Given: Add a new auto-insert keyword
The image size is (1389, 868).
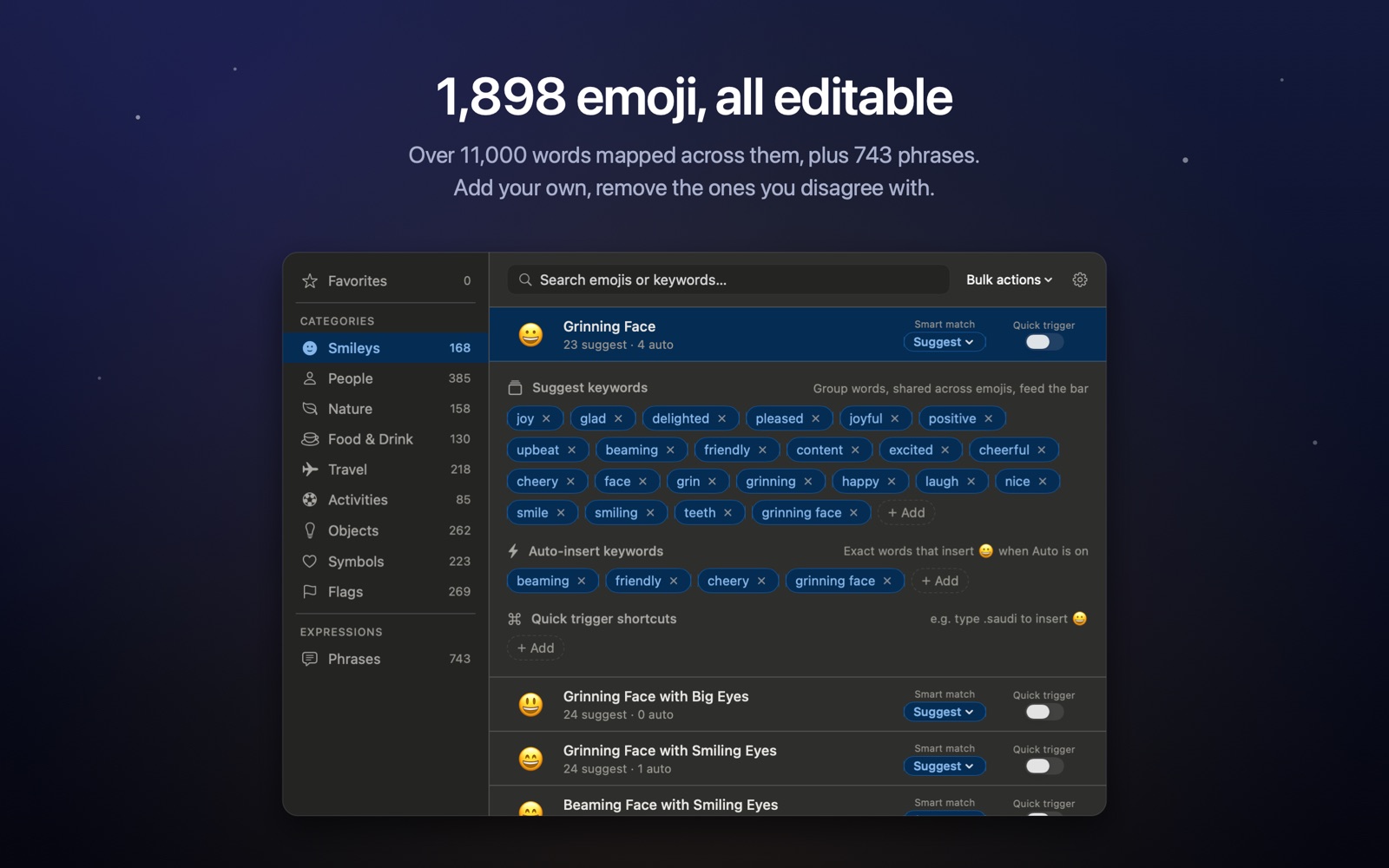Looking at the screenshot, I should click(x=939, y=581).
